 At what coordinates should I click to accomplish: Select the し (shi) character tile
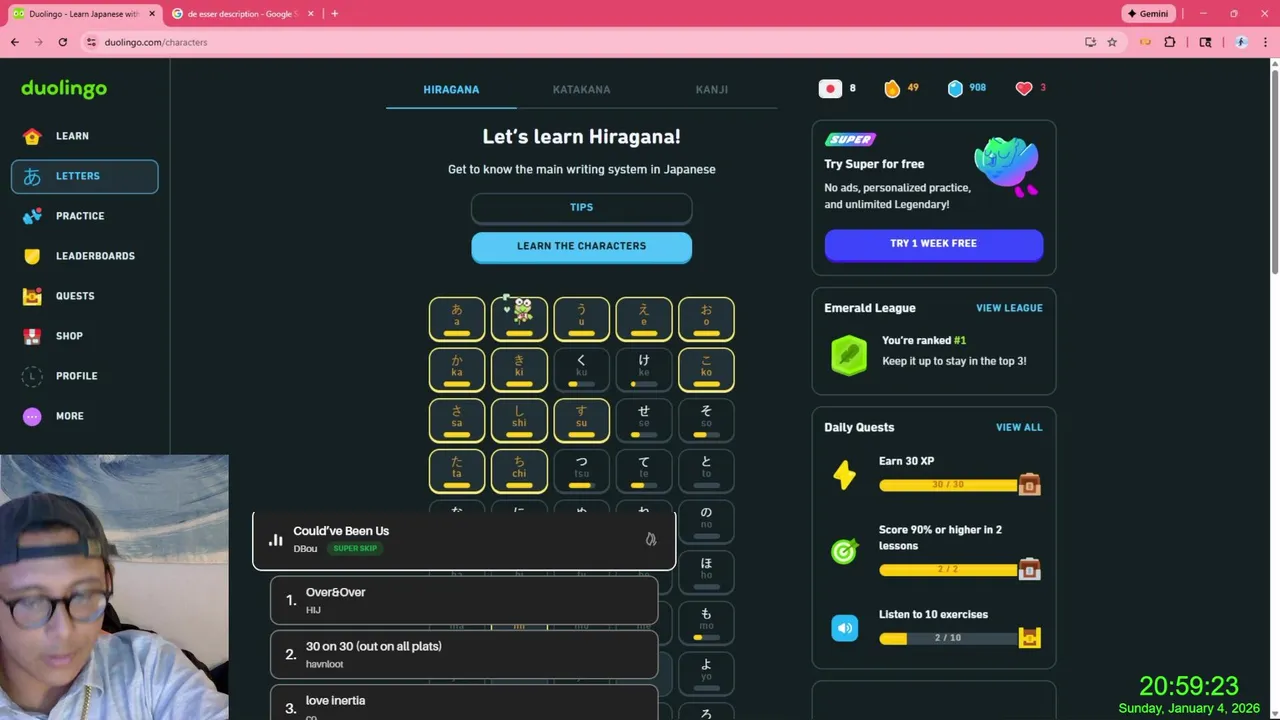tap(519, 420)
